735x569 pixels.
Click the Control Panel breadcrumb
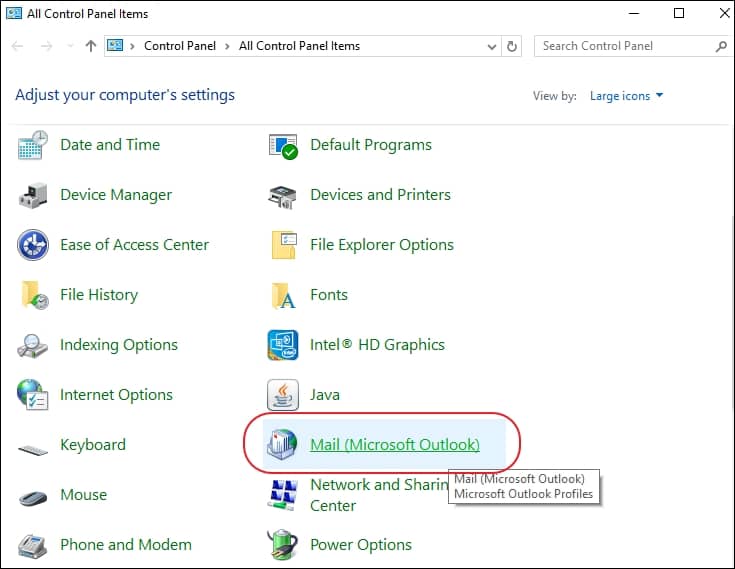[x=180, y=46]
